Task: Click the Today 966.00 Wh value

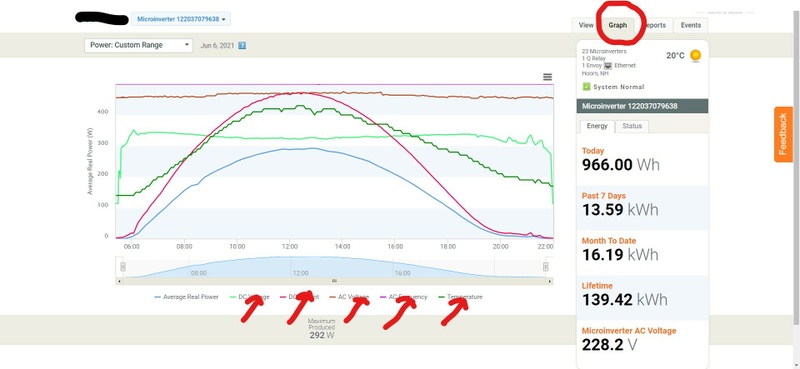Action: [x=620, y=165]
